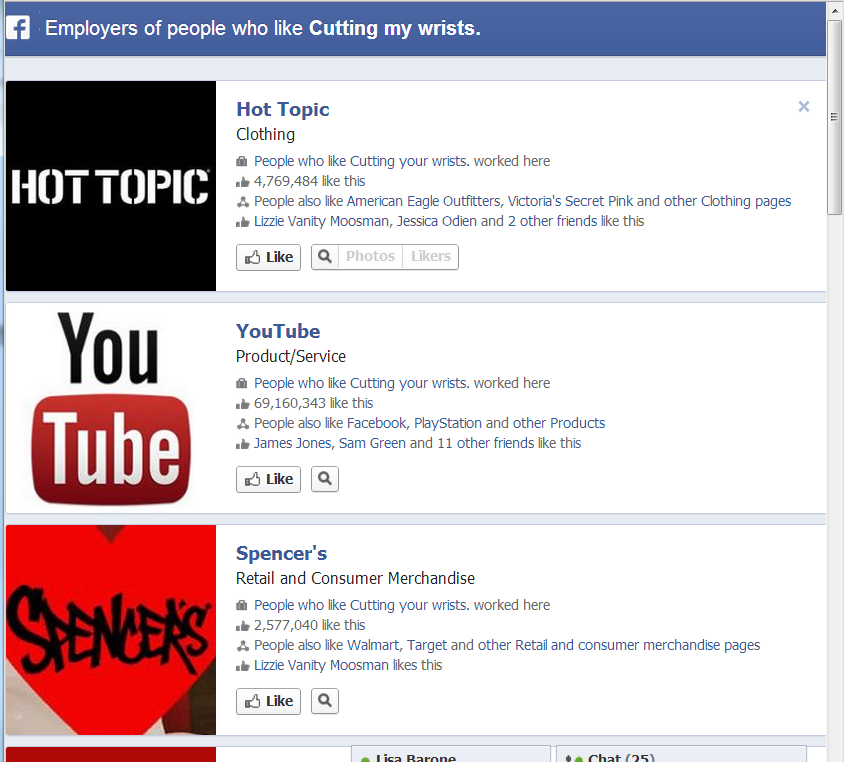Image resolution: width=844 pixels, height=762 pixels.
Task: Like the Hot Topic page
Action: 268,257
